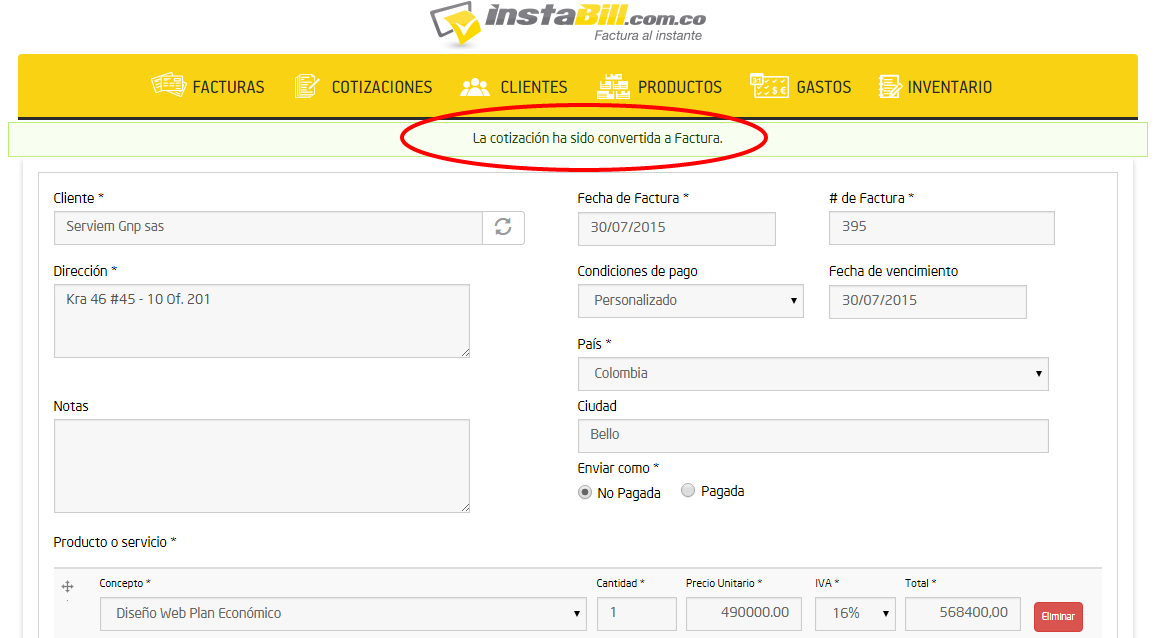Click the Productos boxes icon
The height and width of the screenshot is (638, 1155).
(x=612, y=86)
